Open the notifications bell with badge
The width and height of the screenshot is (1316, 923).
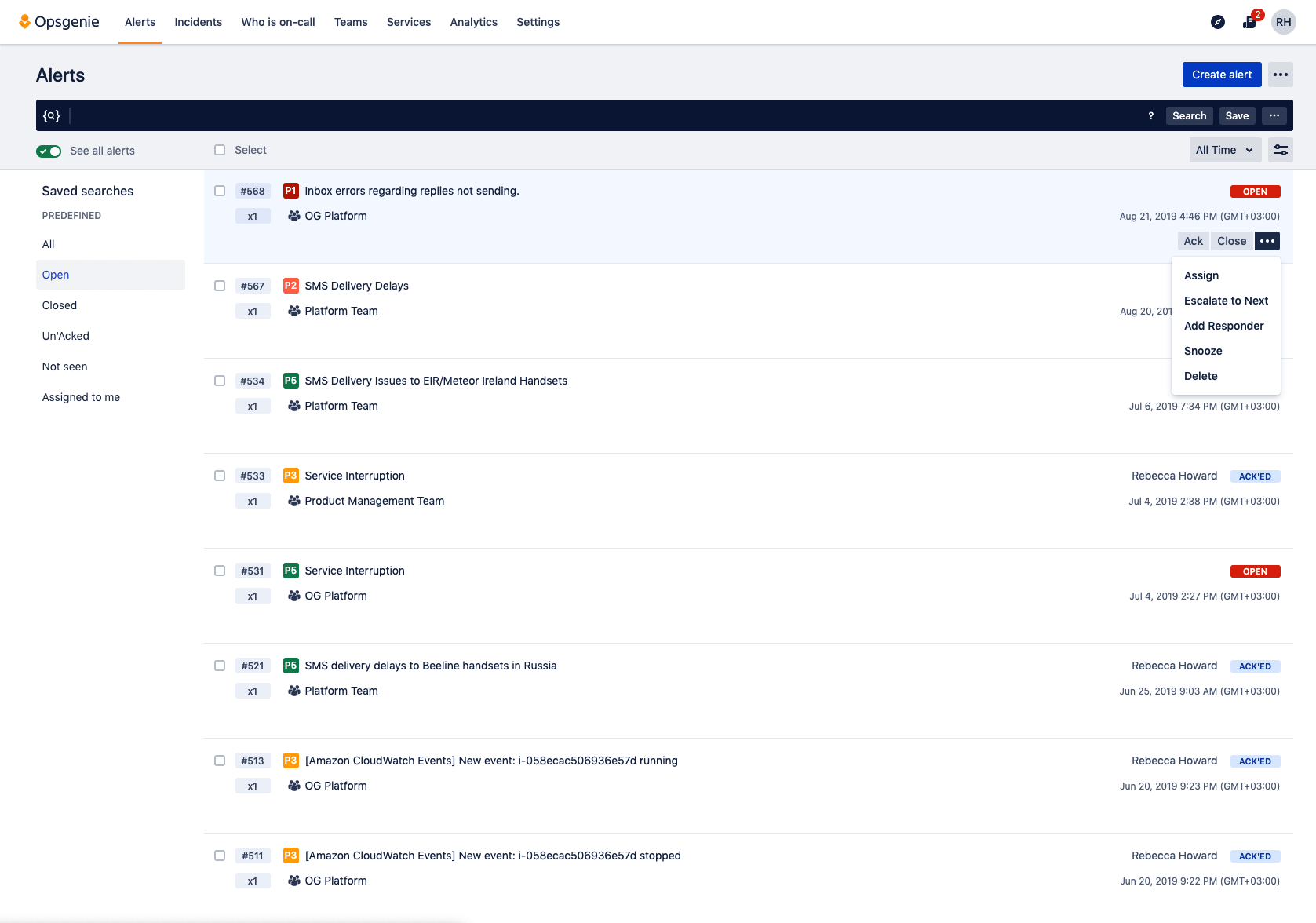(1249, 22)
